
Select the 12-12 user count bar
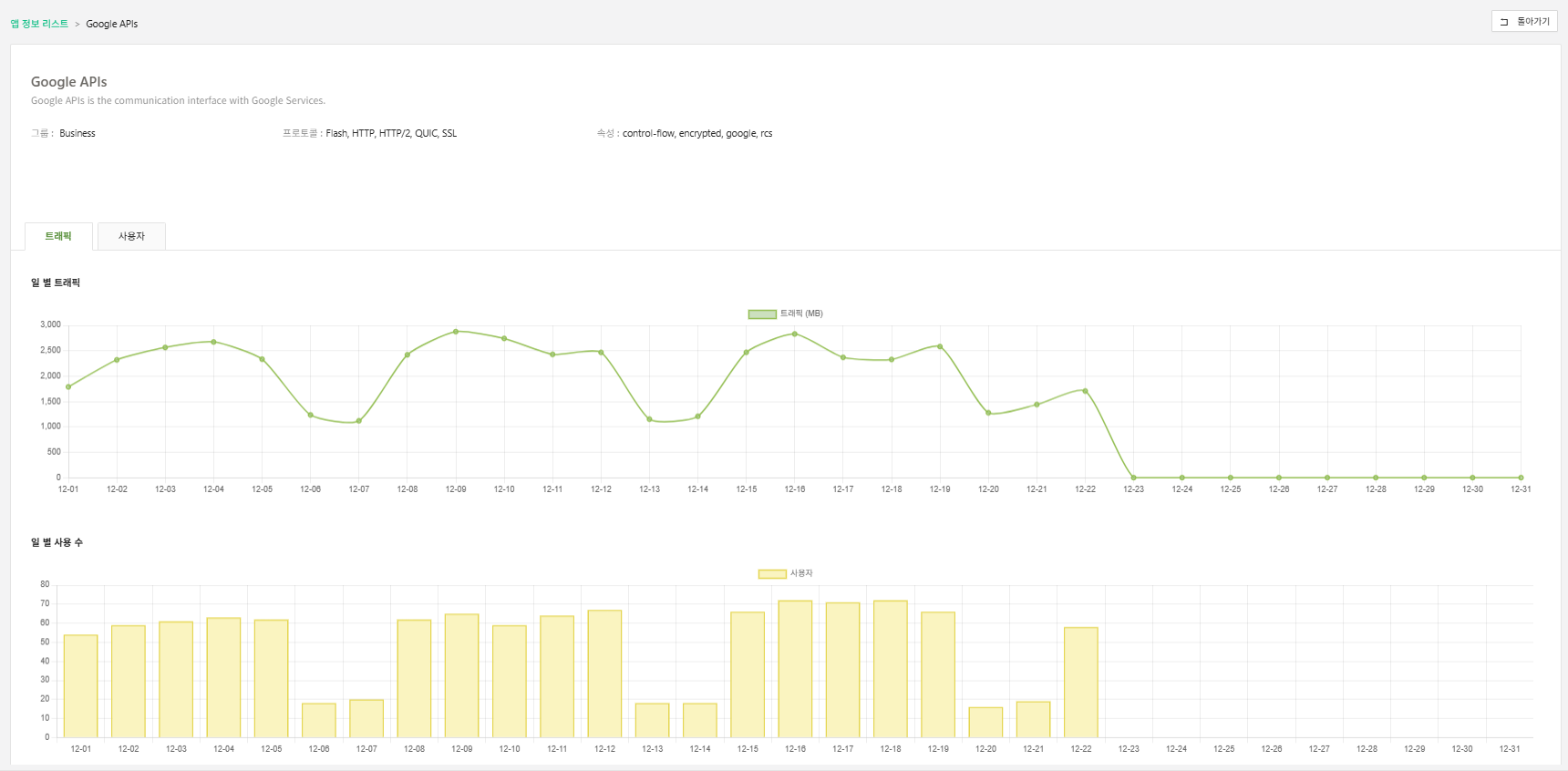[x=604, y=674]
